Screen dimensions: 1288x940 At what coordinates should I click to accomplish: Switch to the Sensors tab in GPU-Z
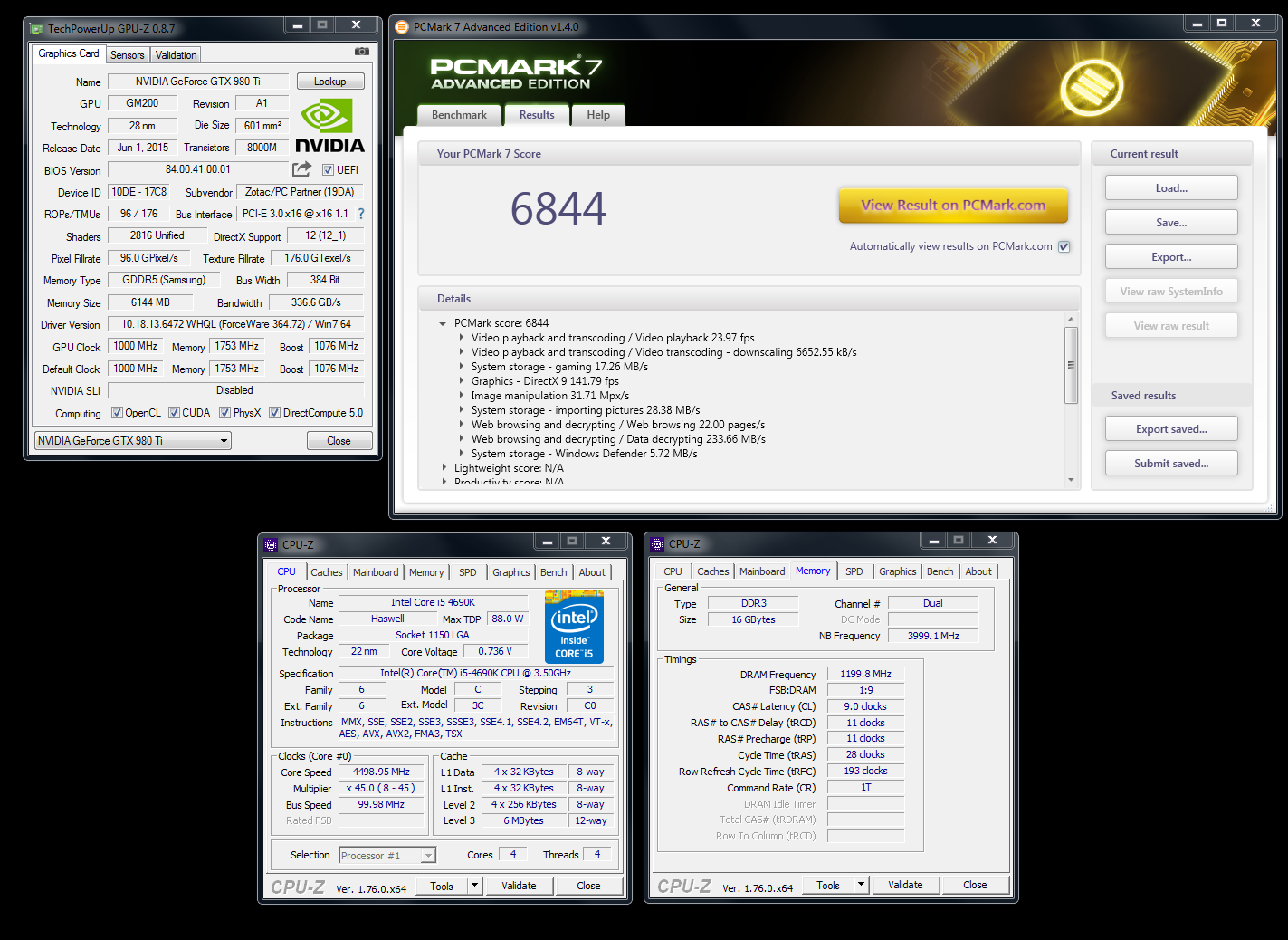[x=127, y=55]
